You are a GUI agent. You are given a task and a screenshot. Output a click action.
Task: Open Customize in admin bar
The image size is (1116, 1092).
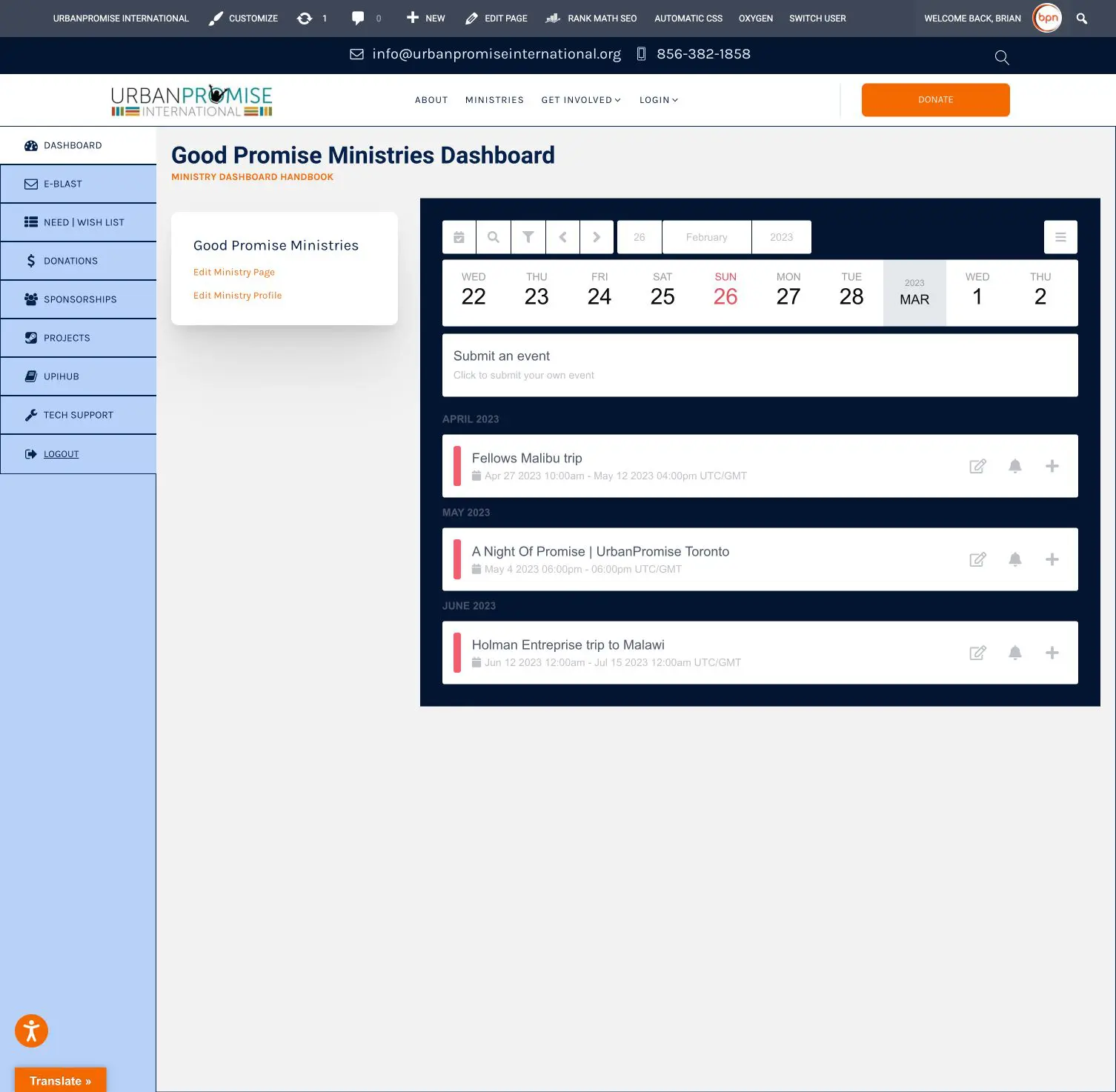243,19
